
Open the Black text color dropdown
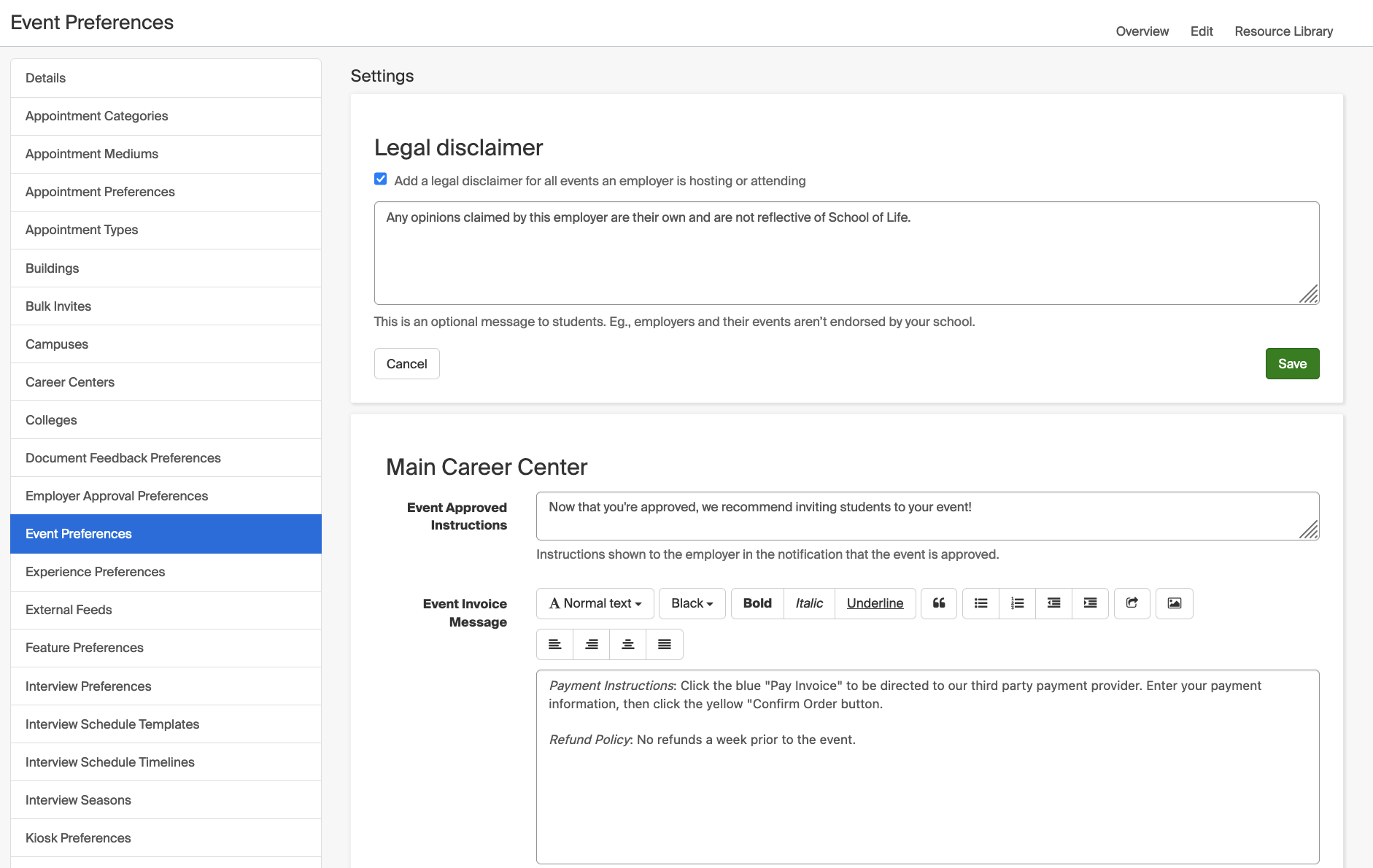(692, 603)
